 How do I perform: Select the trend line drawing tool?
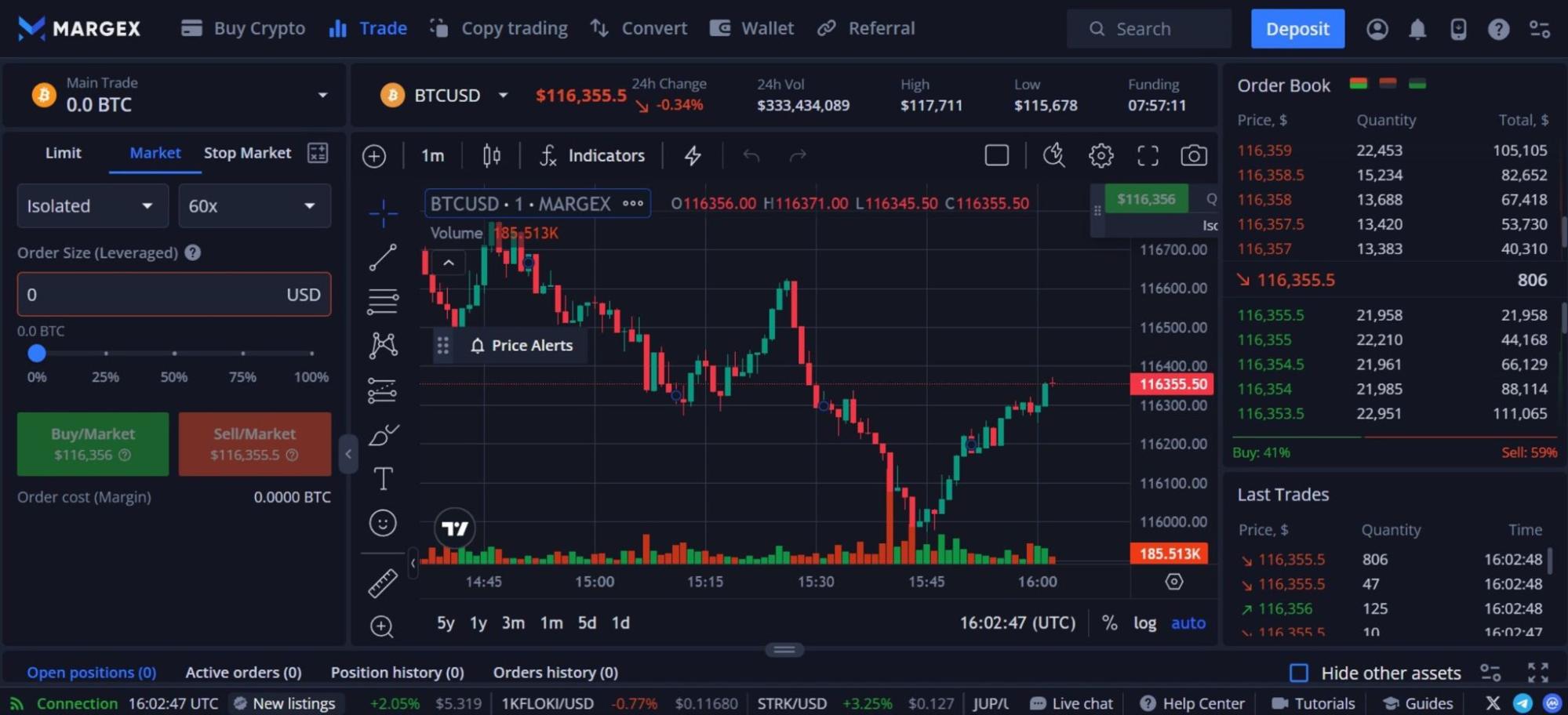pyautogui.click(x=383, y=257)
